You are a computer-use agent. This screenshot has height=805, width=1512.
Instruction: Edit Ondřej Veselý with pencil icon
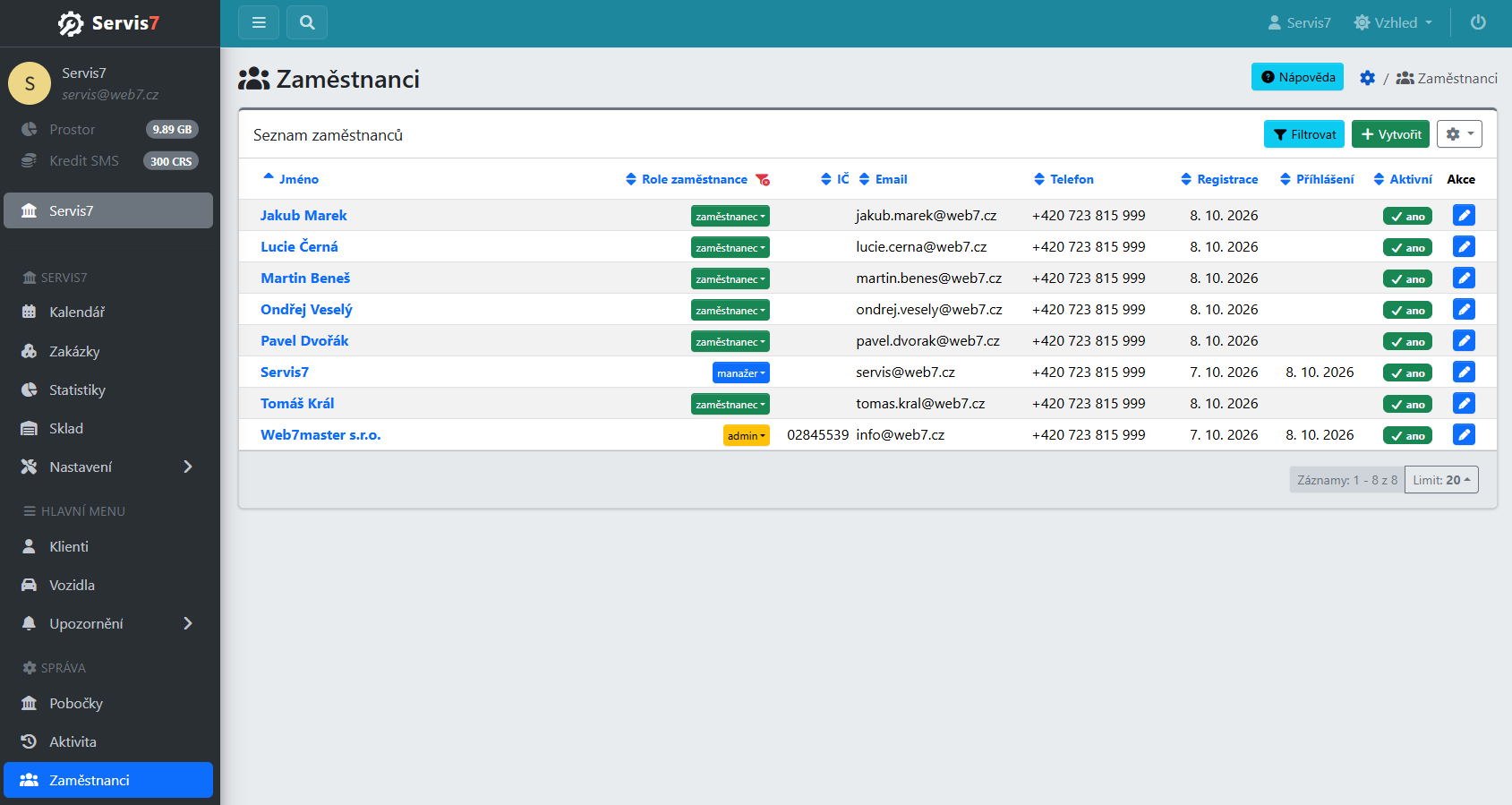click(x=1464, y=309)
